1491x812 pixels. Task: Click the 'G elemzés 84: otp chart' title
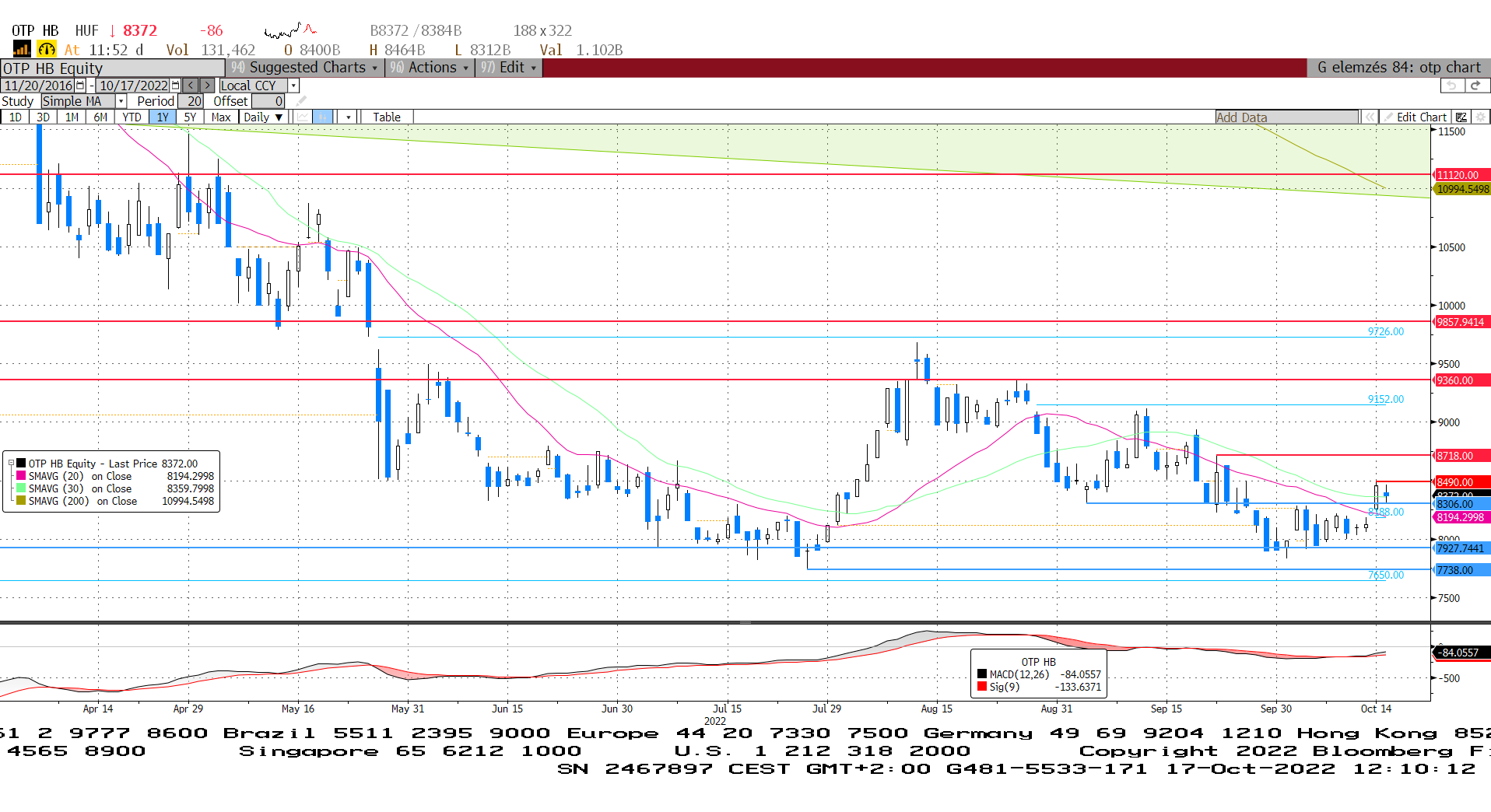1398,68
